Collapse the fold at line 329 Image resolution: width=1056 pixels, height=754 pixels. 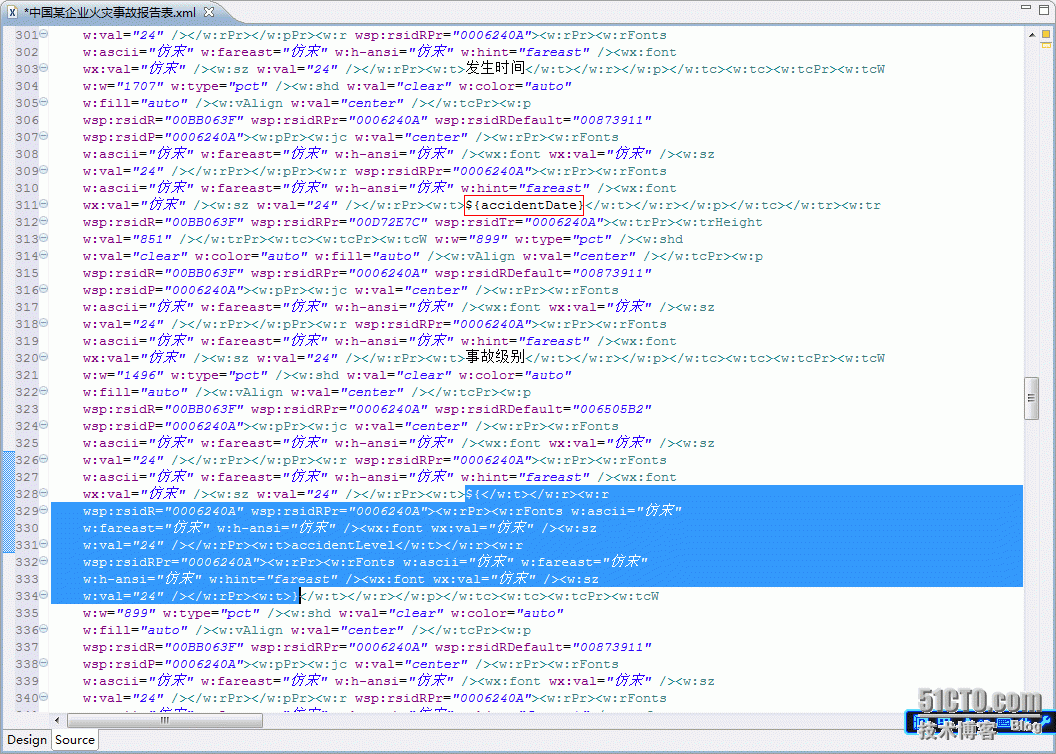44,510
